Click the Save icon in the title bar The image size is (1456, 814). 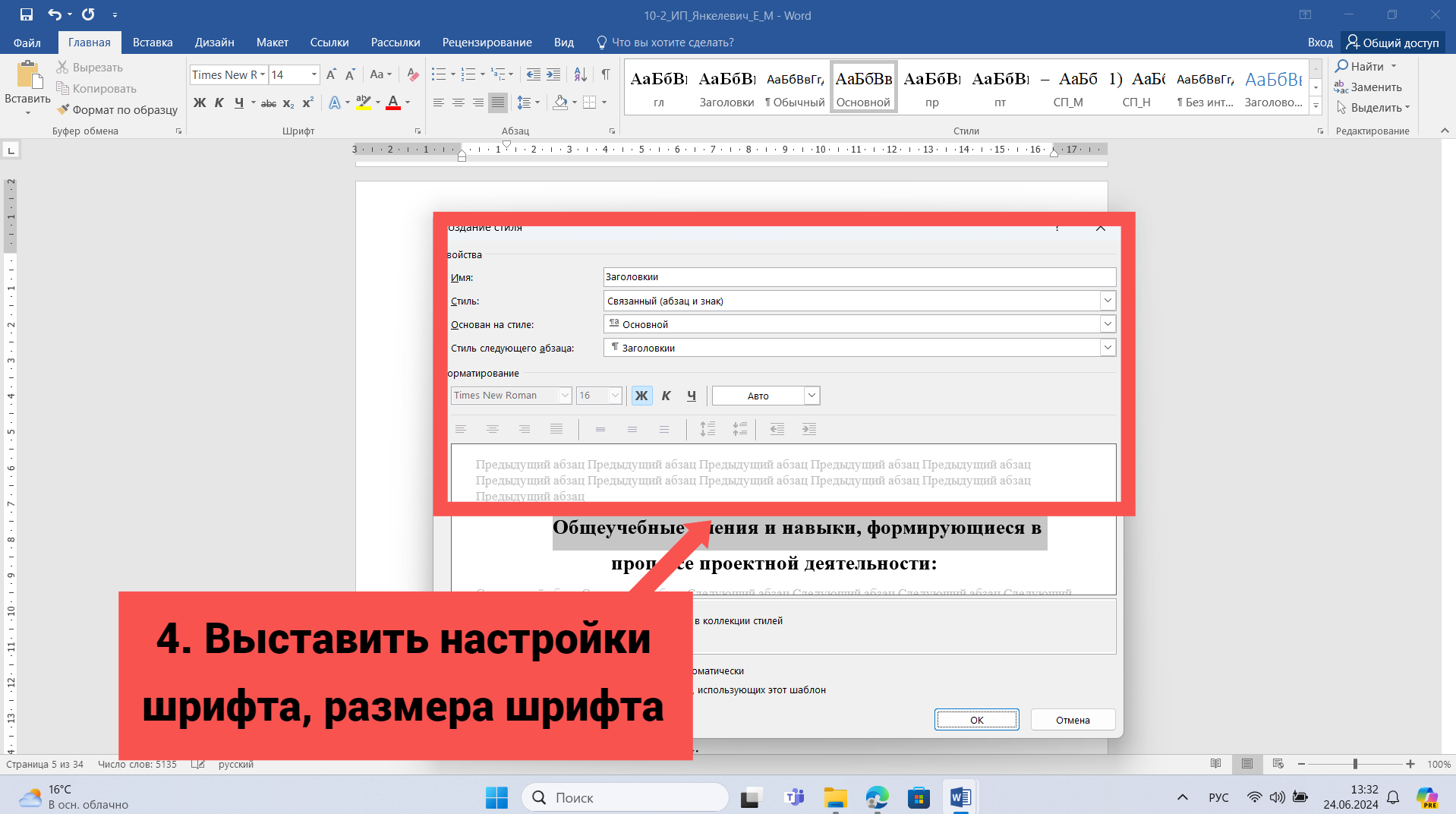point(27,14)
